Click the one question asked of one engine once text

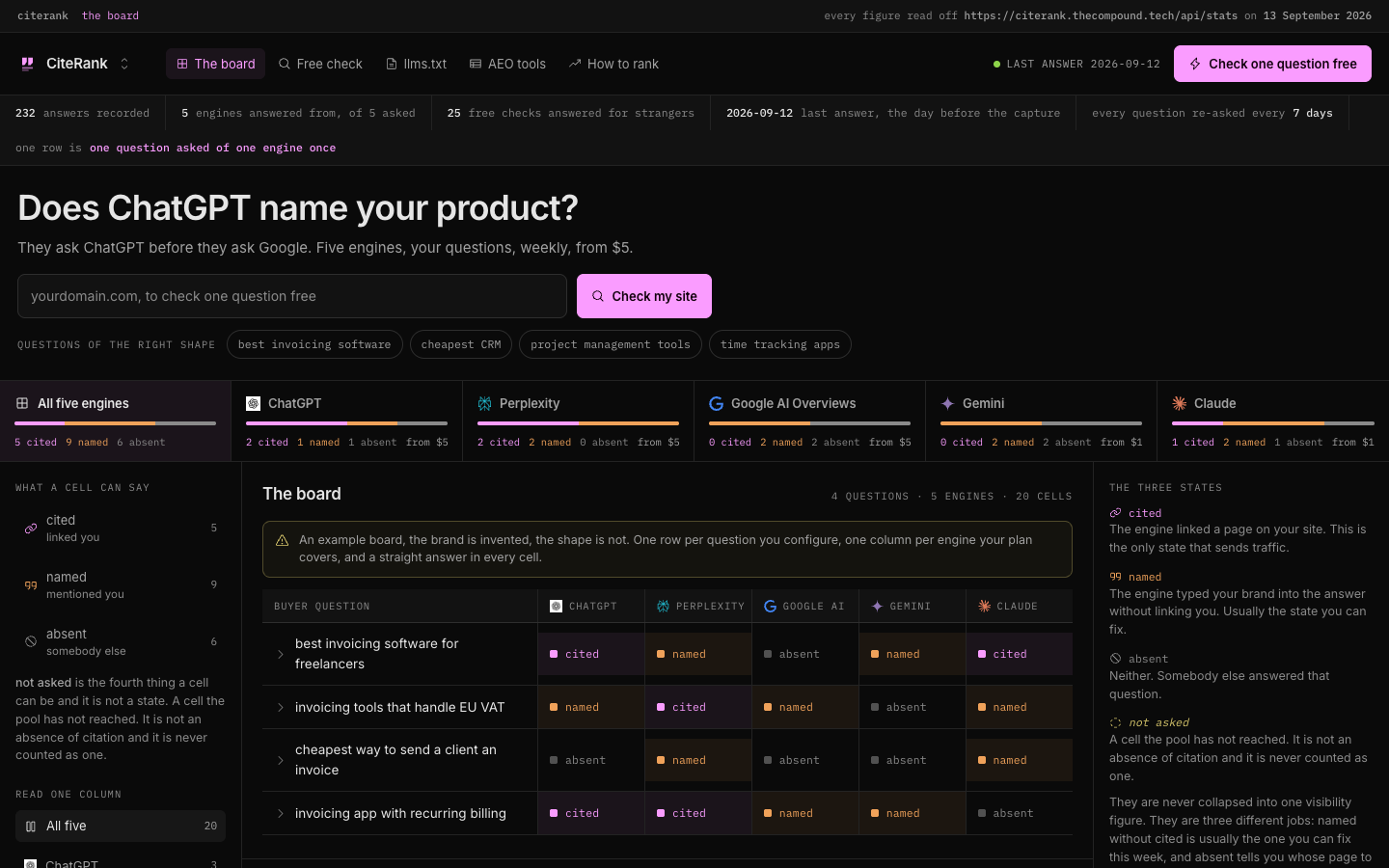click(x=213, y=148)
